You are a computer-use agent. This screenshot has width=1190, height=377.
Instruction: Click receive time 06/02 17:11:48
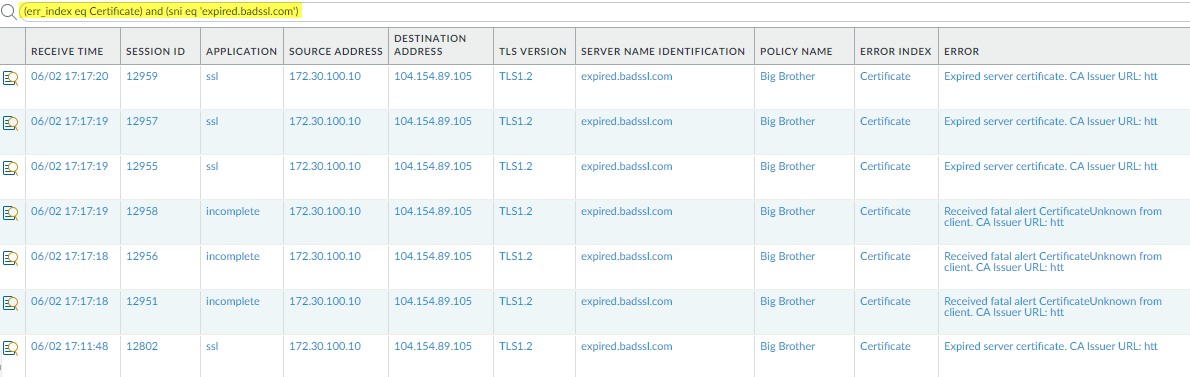[x=70, y=347]
